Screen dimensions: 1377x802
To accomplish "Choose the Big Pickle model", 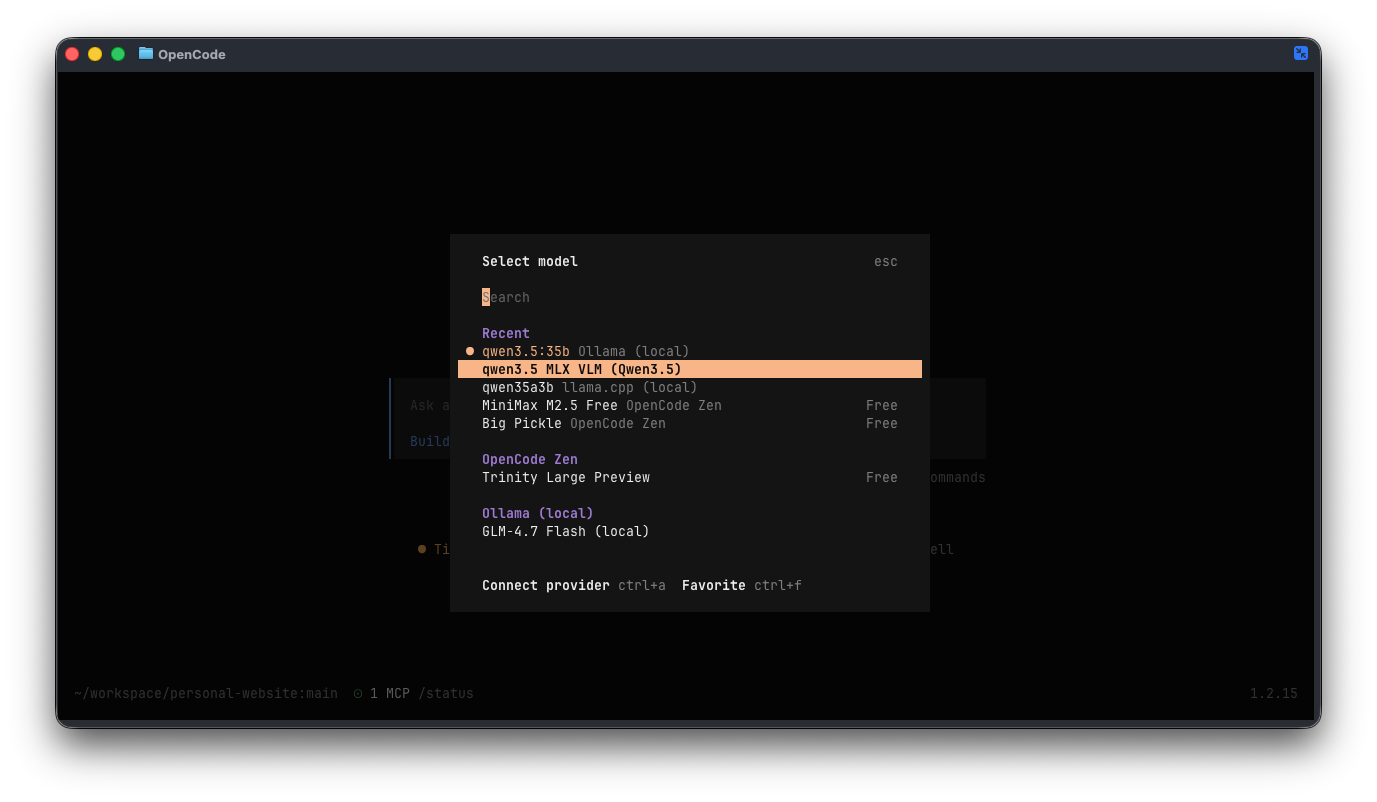I will pos(573,423).
